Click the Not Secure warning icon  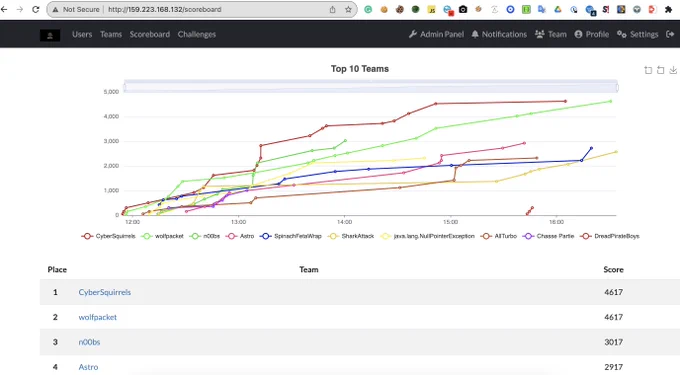pos(55,10)
